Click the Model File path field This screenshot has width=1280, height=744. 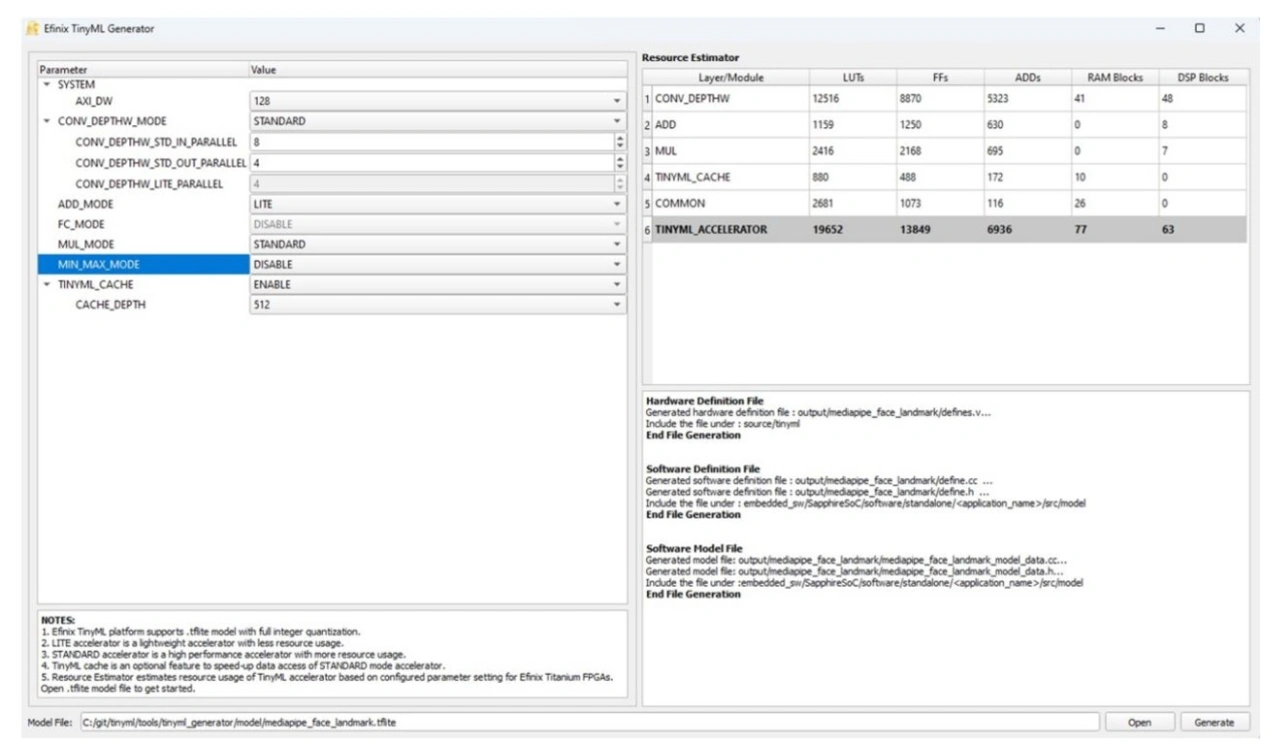(x=588, y=722)
